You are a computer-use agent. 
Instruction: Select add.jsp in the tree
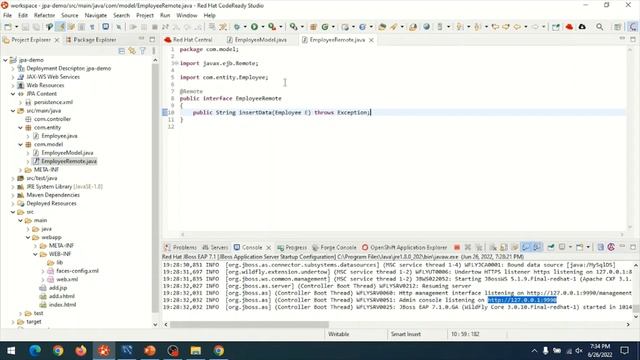(x=58, y=288)
